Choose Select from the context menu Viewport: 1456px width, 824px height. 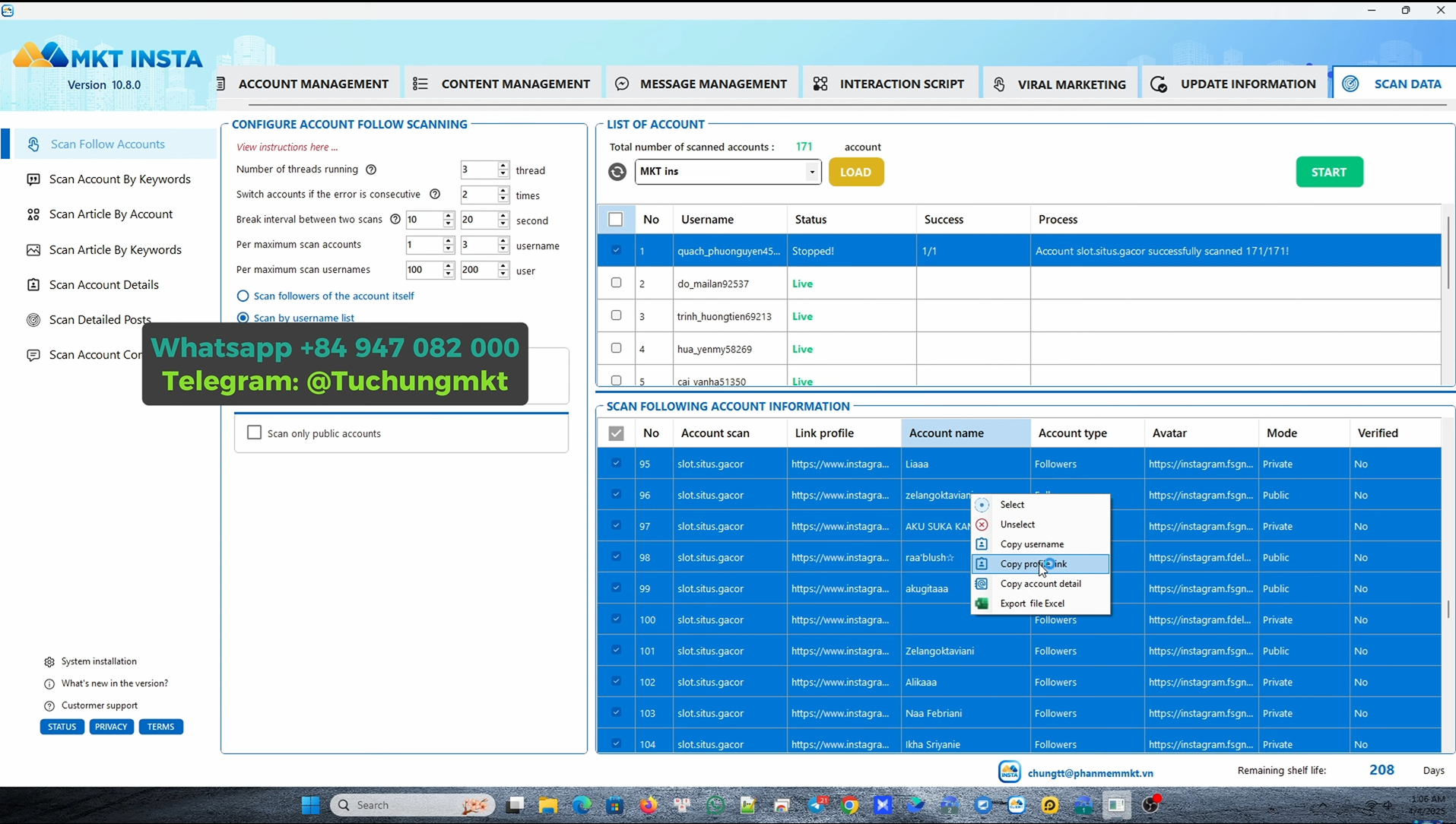1040,505
